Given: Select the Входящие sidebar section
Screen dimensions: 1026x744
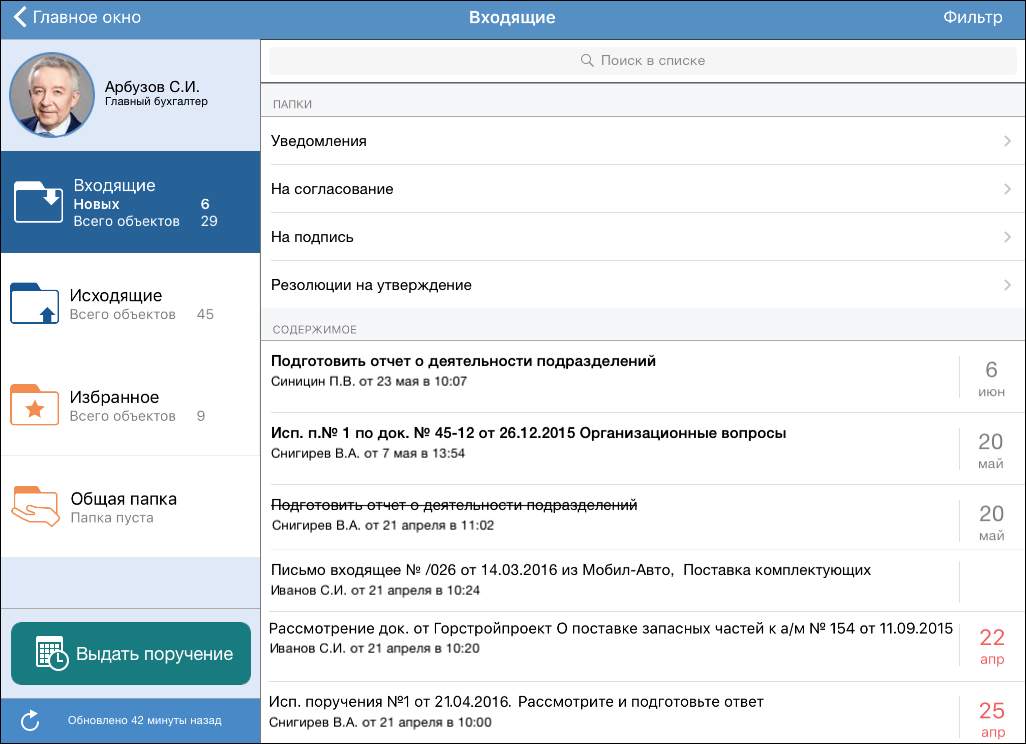Looking at the screenshot, I should click(131, 202).
